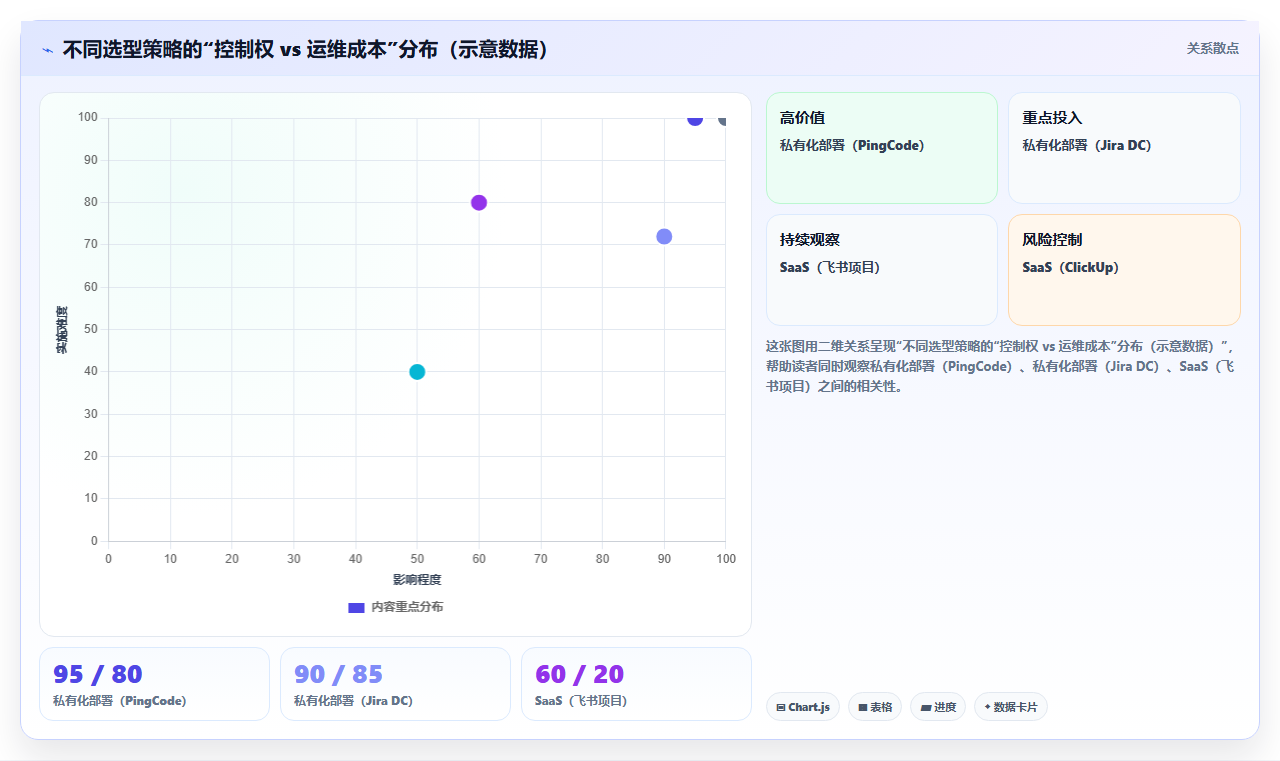The image size is (1280, 761).
Task: Open the 风险控制 ClickUp card
Action: click(1124, 270)
